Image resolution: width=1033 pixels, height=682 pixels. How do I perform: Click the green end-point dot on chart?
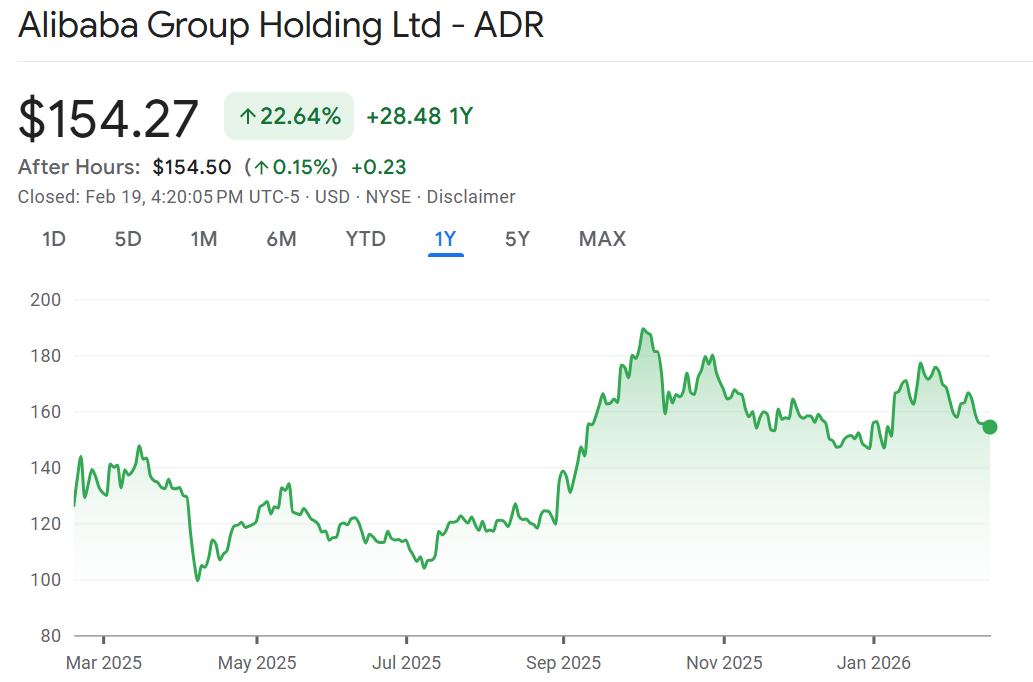tap(990, 427)
